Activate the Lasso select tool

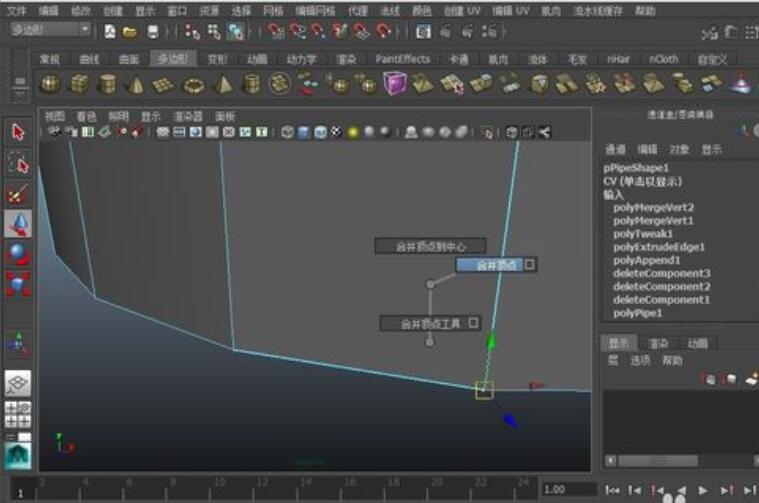tap(17, 163)
